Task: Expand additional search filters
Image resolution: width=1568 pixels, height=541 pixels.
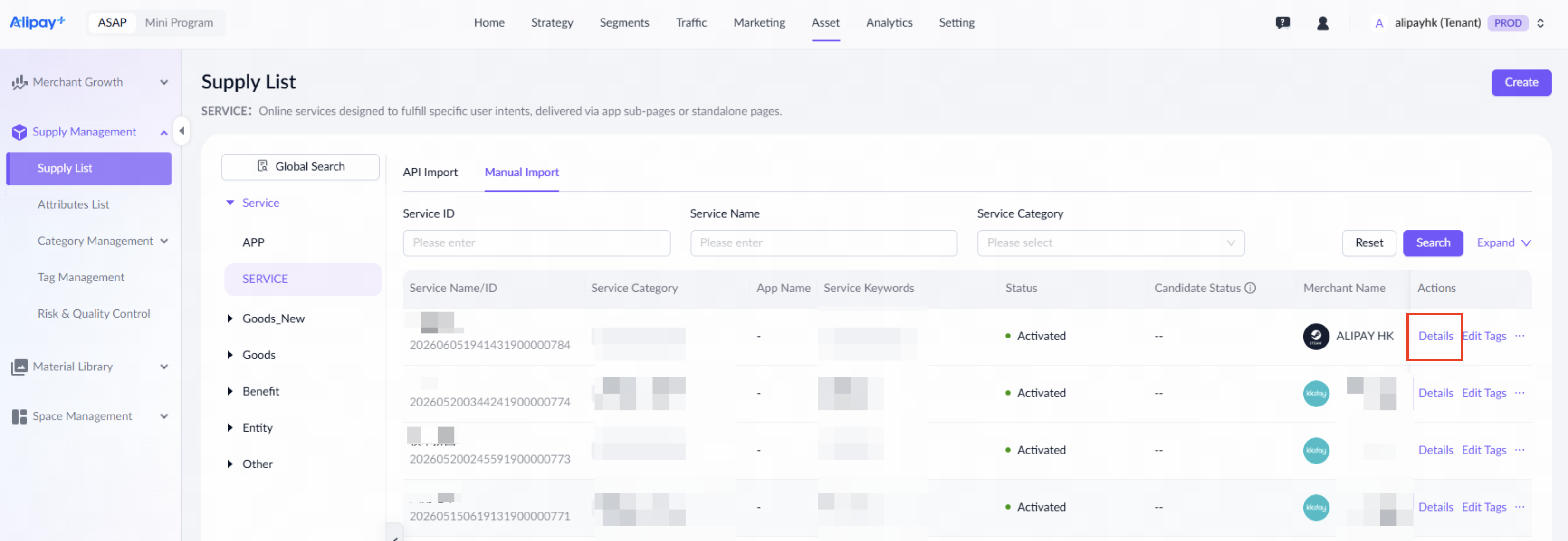Action: tap(1503, 243)
